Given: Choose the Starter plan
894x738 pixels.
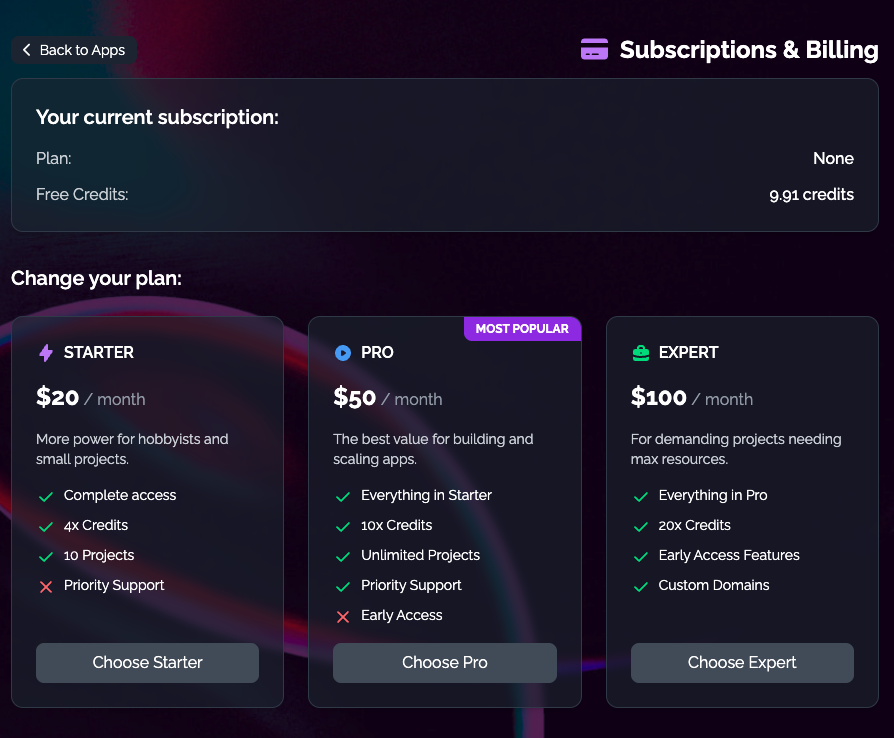Looking at the screenshot, I should (x=147, y=663).
